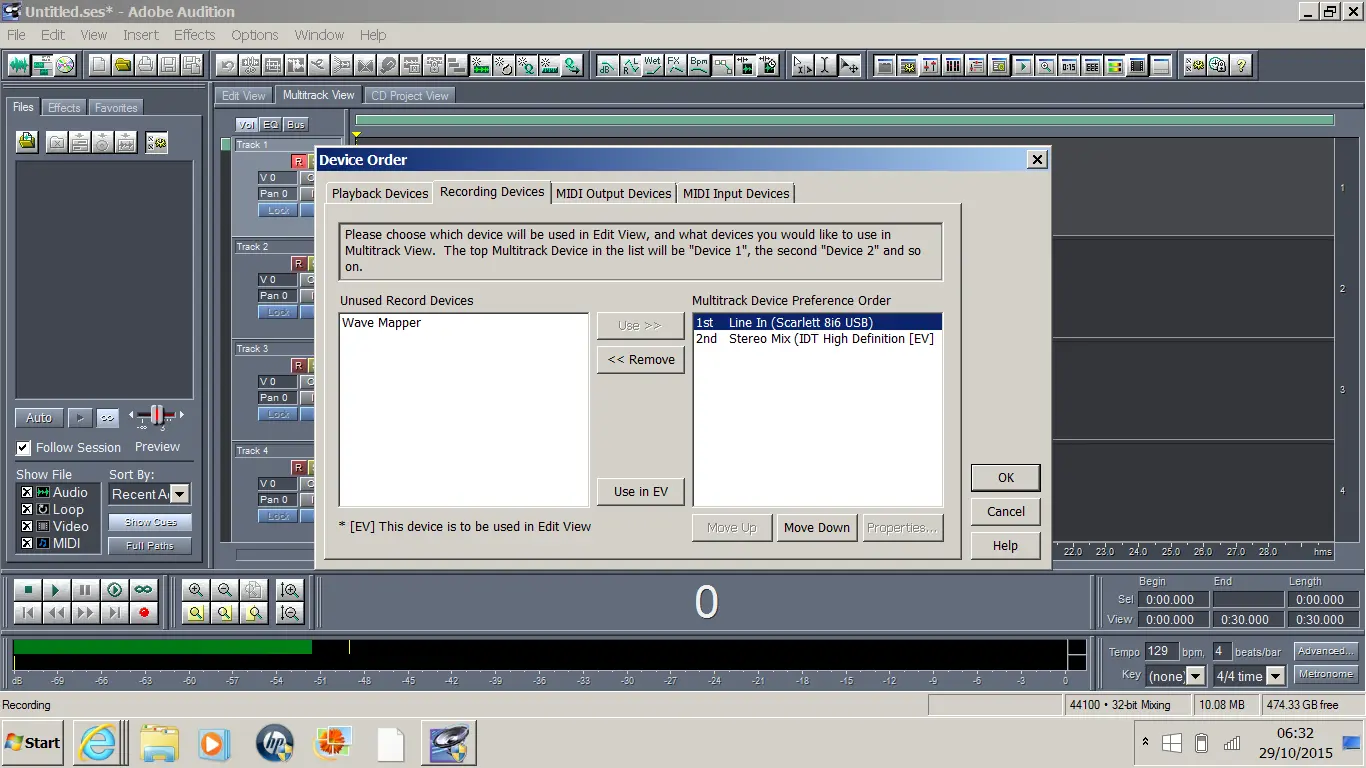1366x768 pixels.
Task: Select the Move/Copy Clip tool
Action: 848,66
